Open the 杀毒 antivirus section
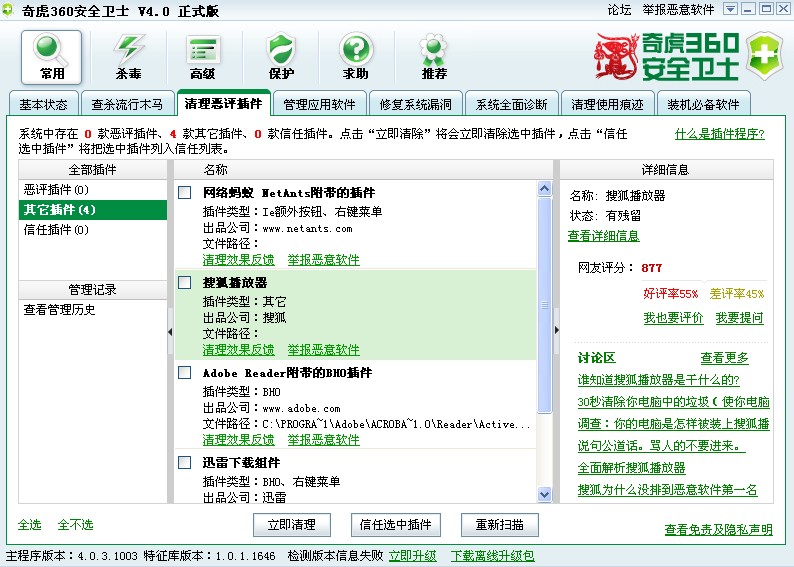The image size is (794, 567). pos(128,57)
